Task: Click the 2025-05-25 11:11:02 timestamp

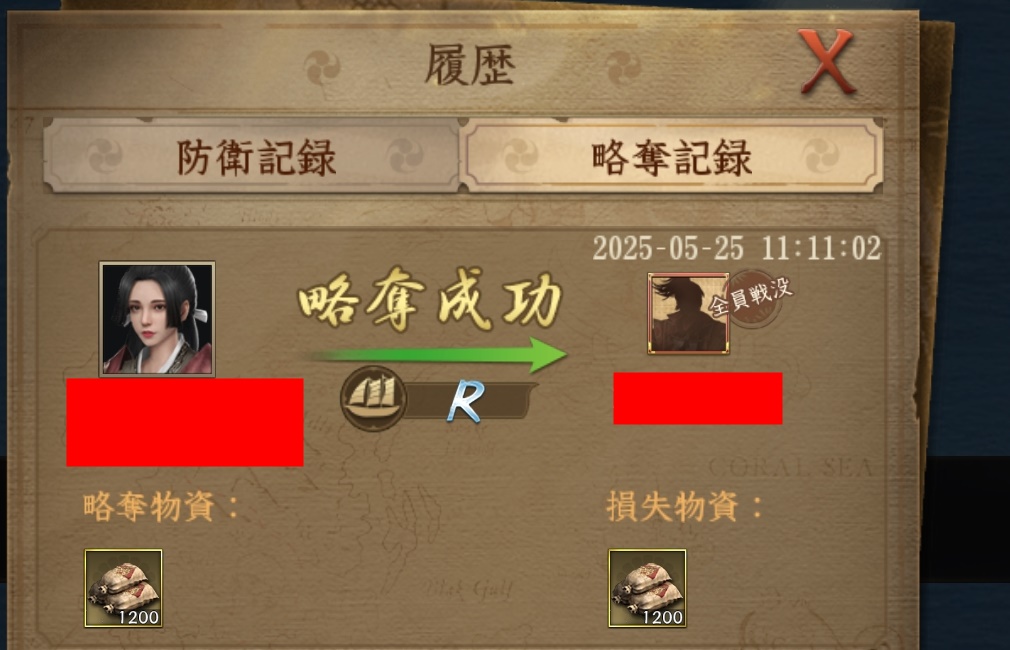Action: (x=736, y=248)
